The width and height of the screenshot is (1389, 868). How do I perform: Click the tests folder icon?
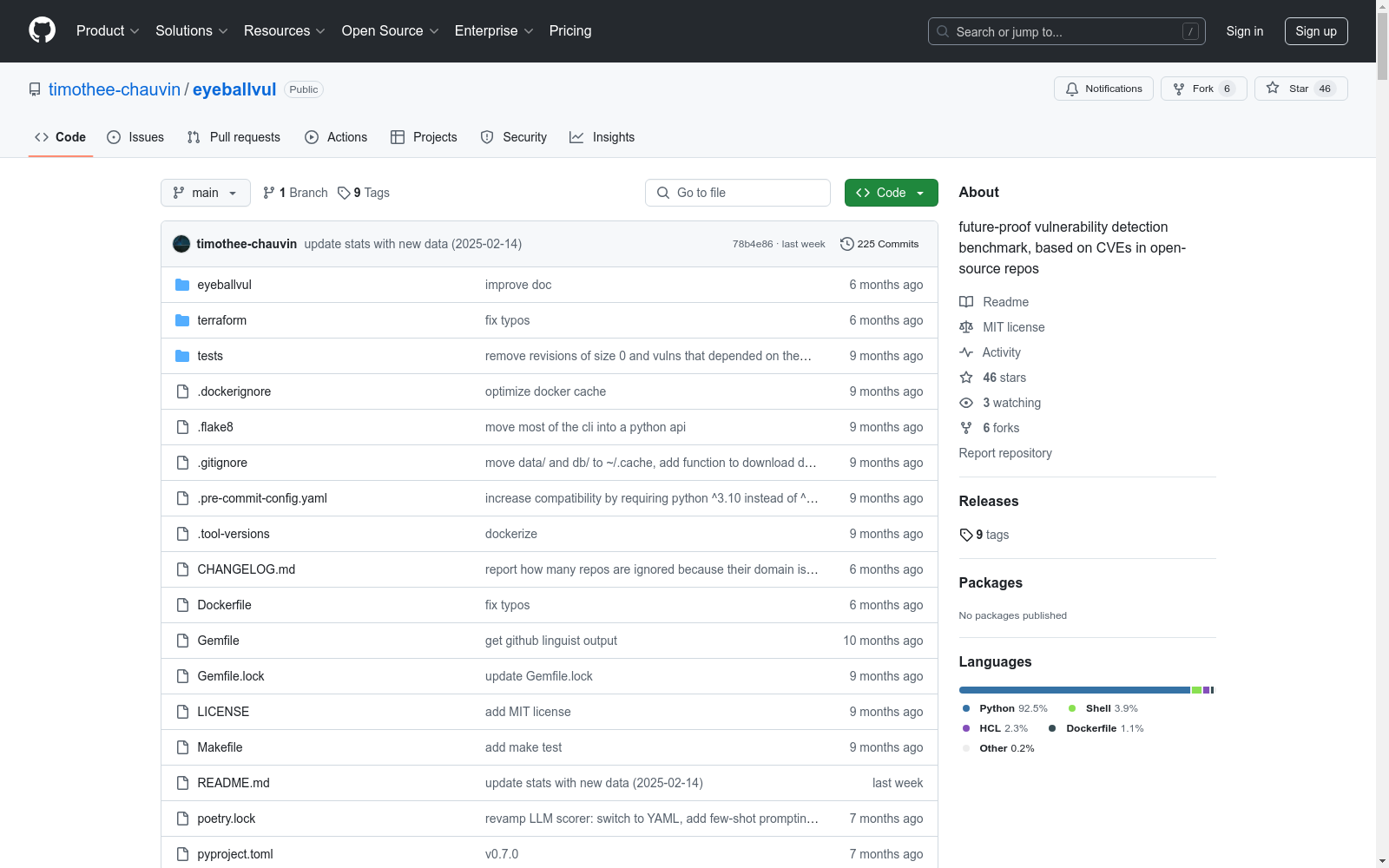pyautogui.click(x=182, y=356)
